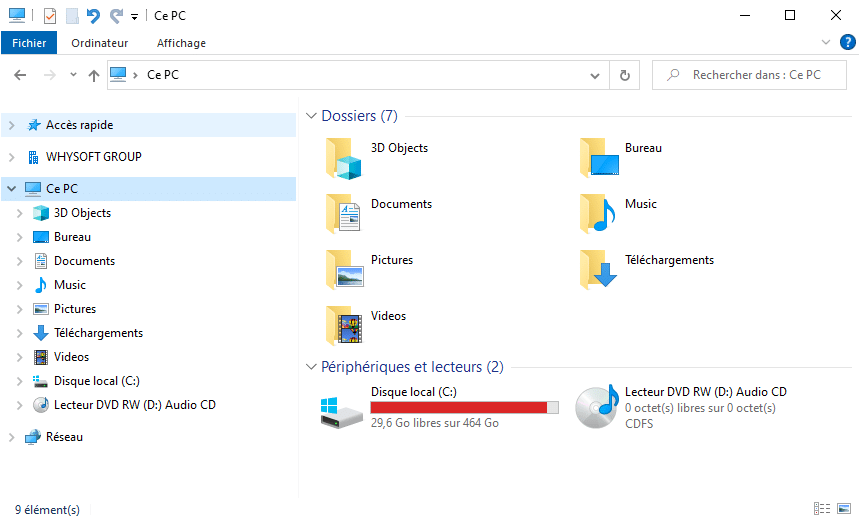The width and height of the screenshot is (860, 522).
Task: Open the blue Help question mark icon
Action: click(847, 42)
